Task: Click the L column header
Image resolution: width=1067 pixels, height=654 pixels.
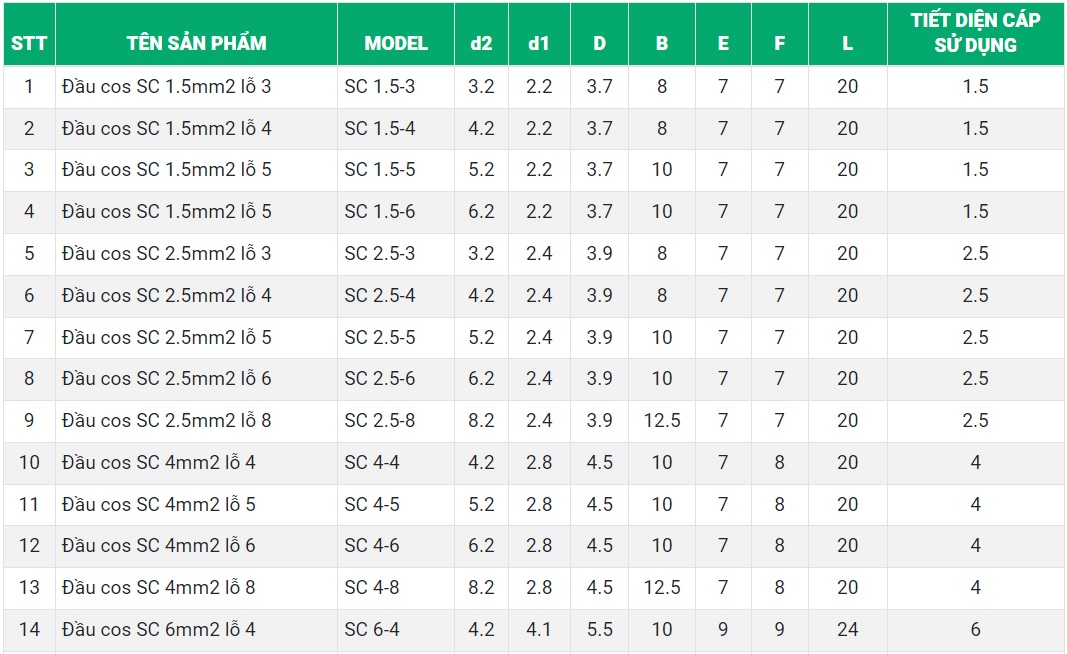Action: (x=847, y=44)
